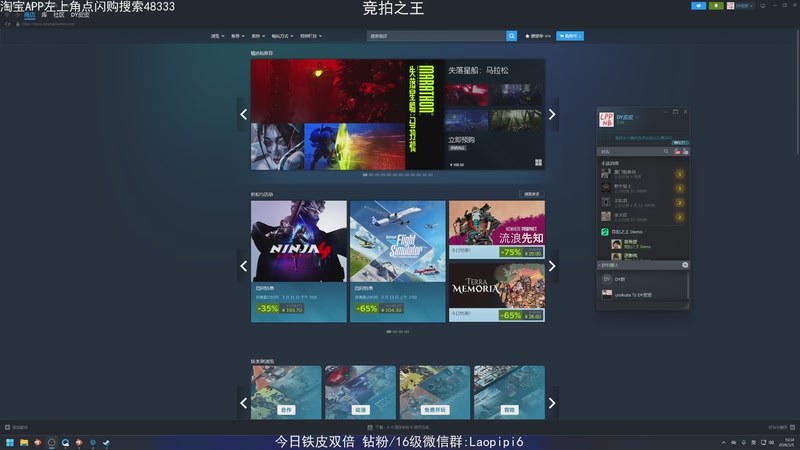This screenshot has width=800, height=450.
Task: Expand the 推荐 store menu dropdown
Action: click(238, 36)
